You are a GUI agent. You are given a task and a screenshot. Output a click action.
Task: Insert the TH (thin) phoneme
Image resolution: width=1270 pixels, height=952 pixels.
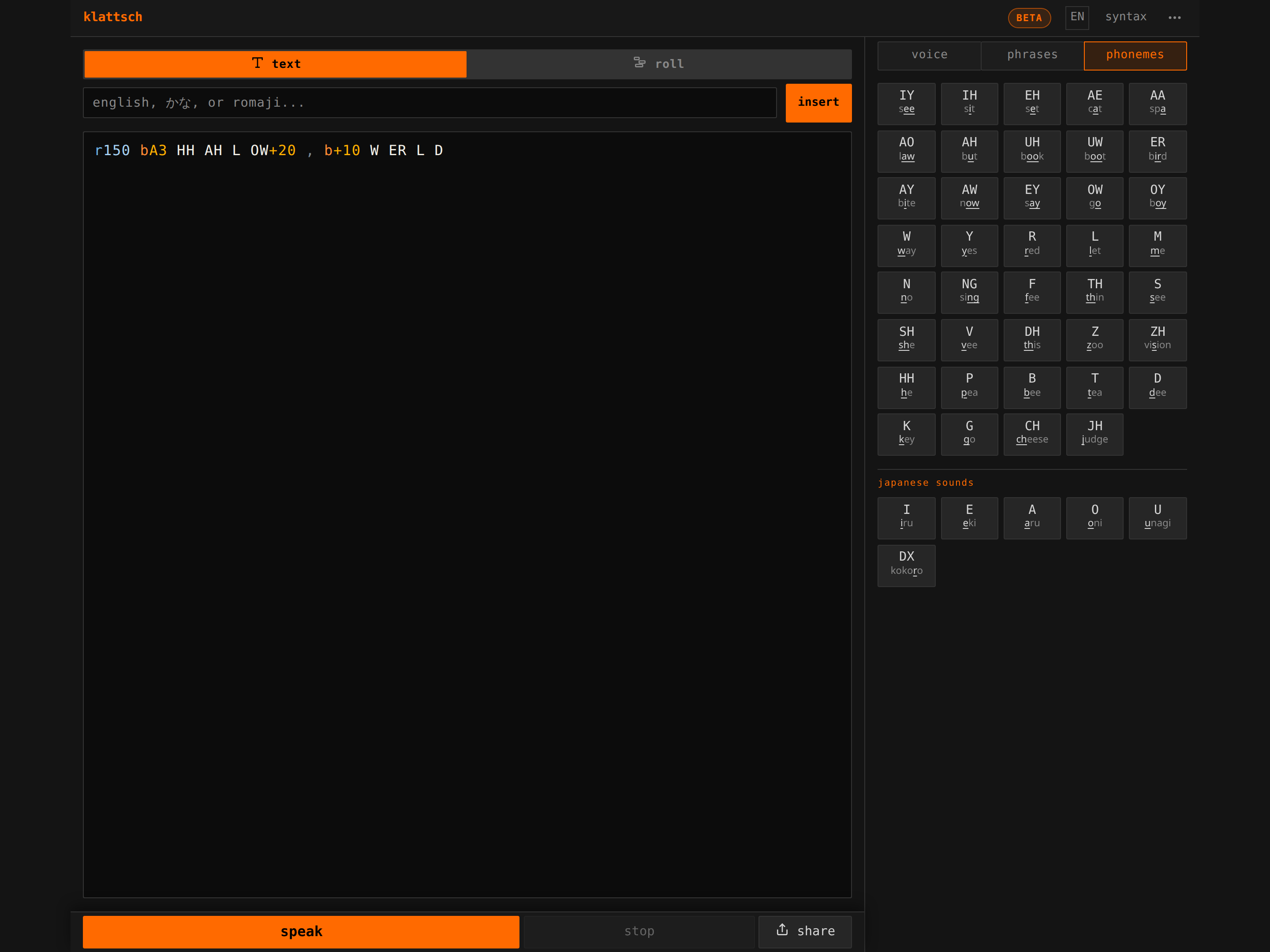coord(1094,293)
